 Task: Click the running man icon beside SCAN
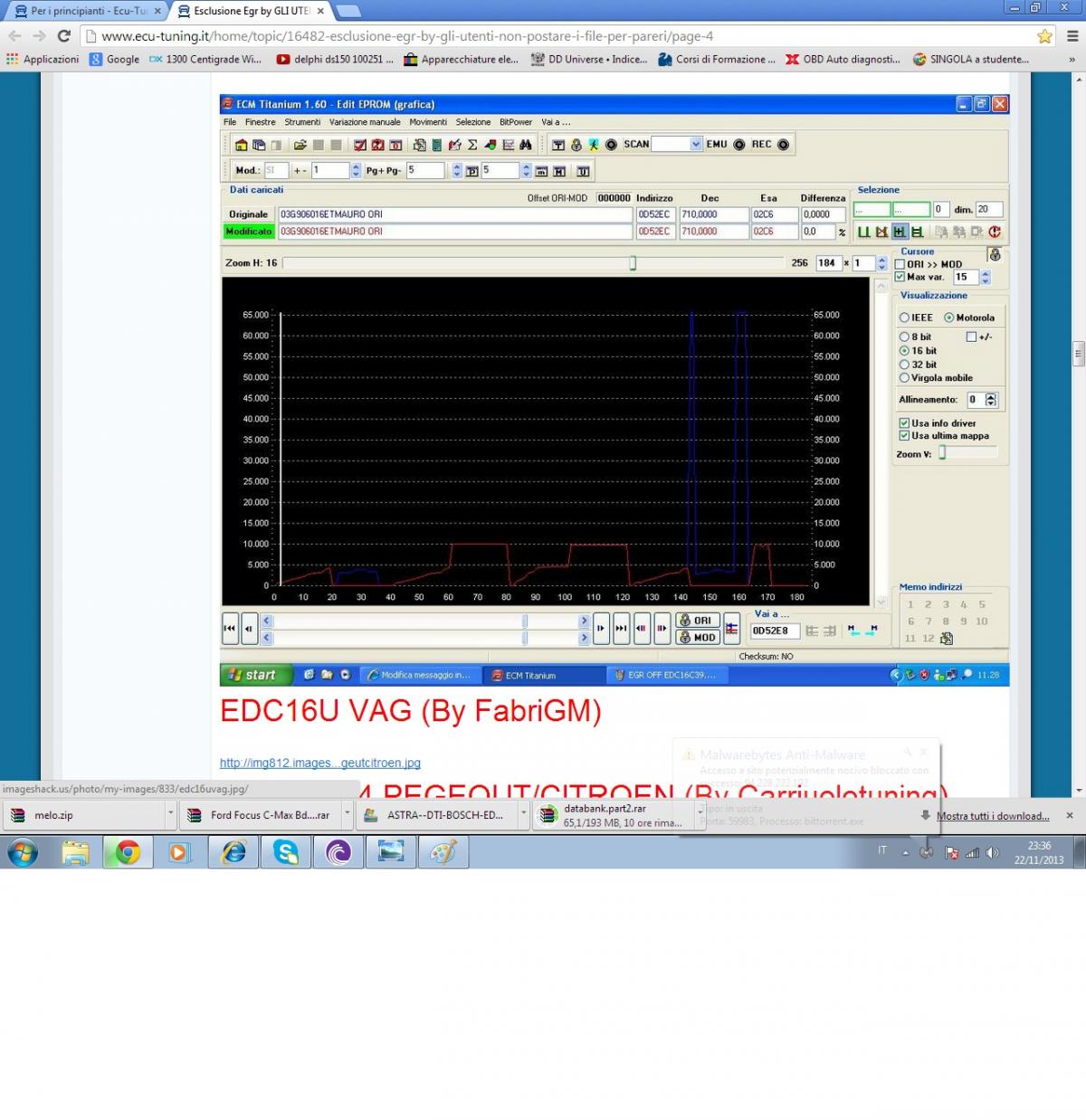594,145
